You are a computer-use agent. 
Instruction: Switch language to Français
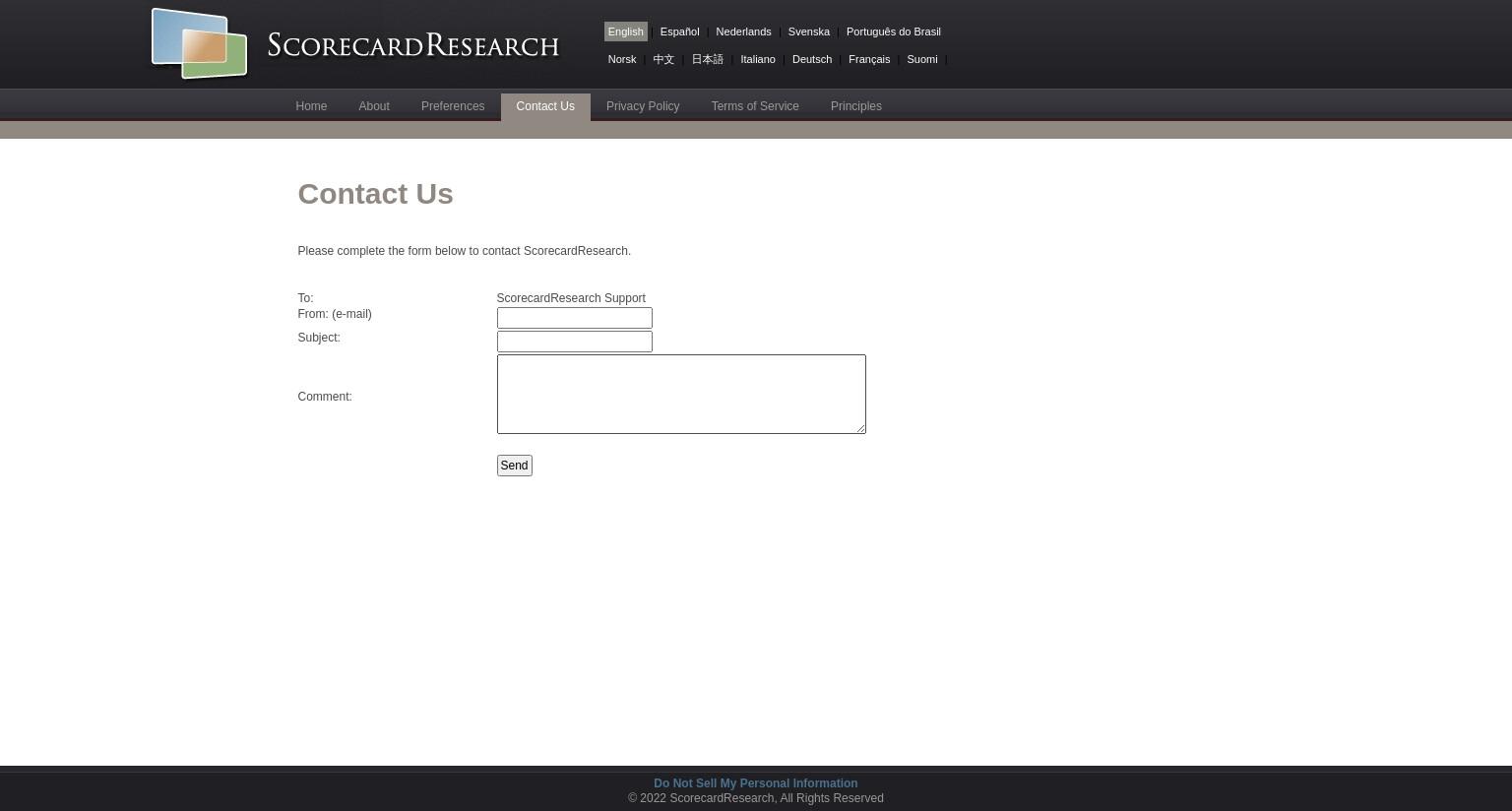click(x=869, y=59)
